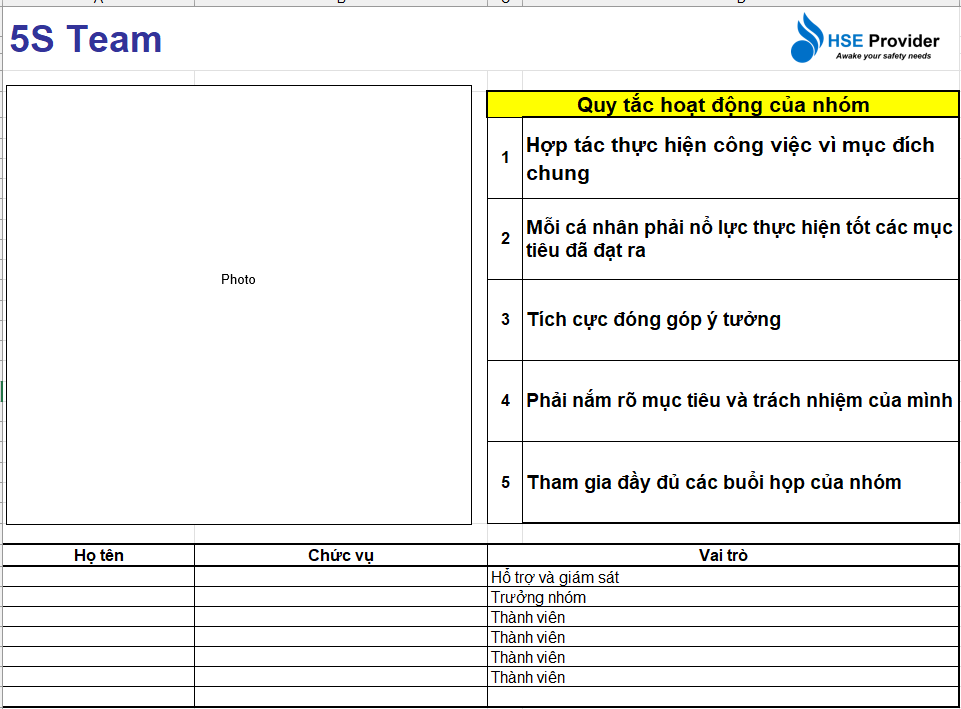
Task: Select rule 4 'Phải nắm rõ mục tiêu' cell
Action: coord(740,401)
